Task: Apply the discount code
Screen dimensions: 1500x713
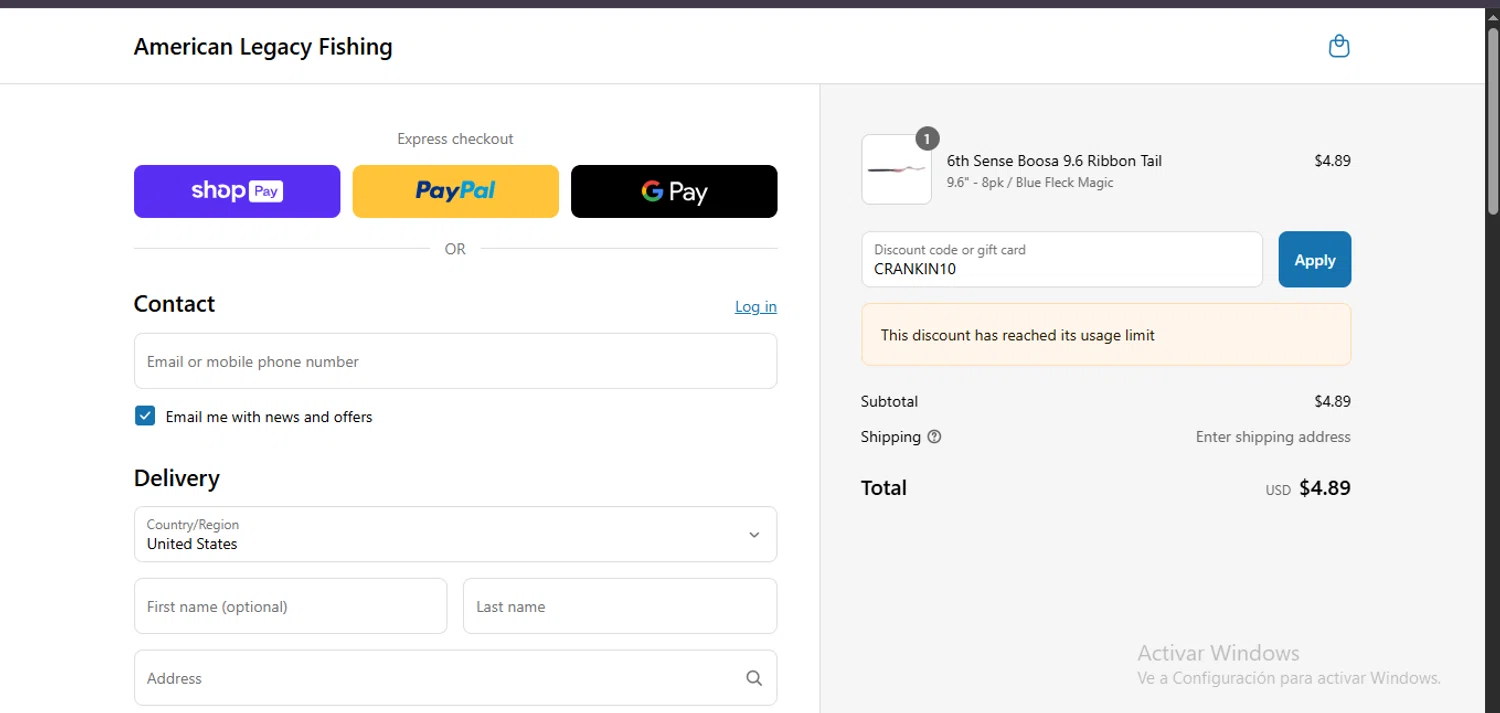Action: pyautogui.click(x=1314, y=260)
